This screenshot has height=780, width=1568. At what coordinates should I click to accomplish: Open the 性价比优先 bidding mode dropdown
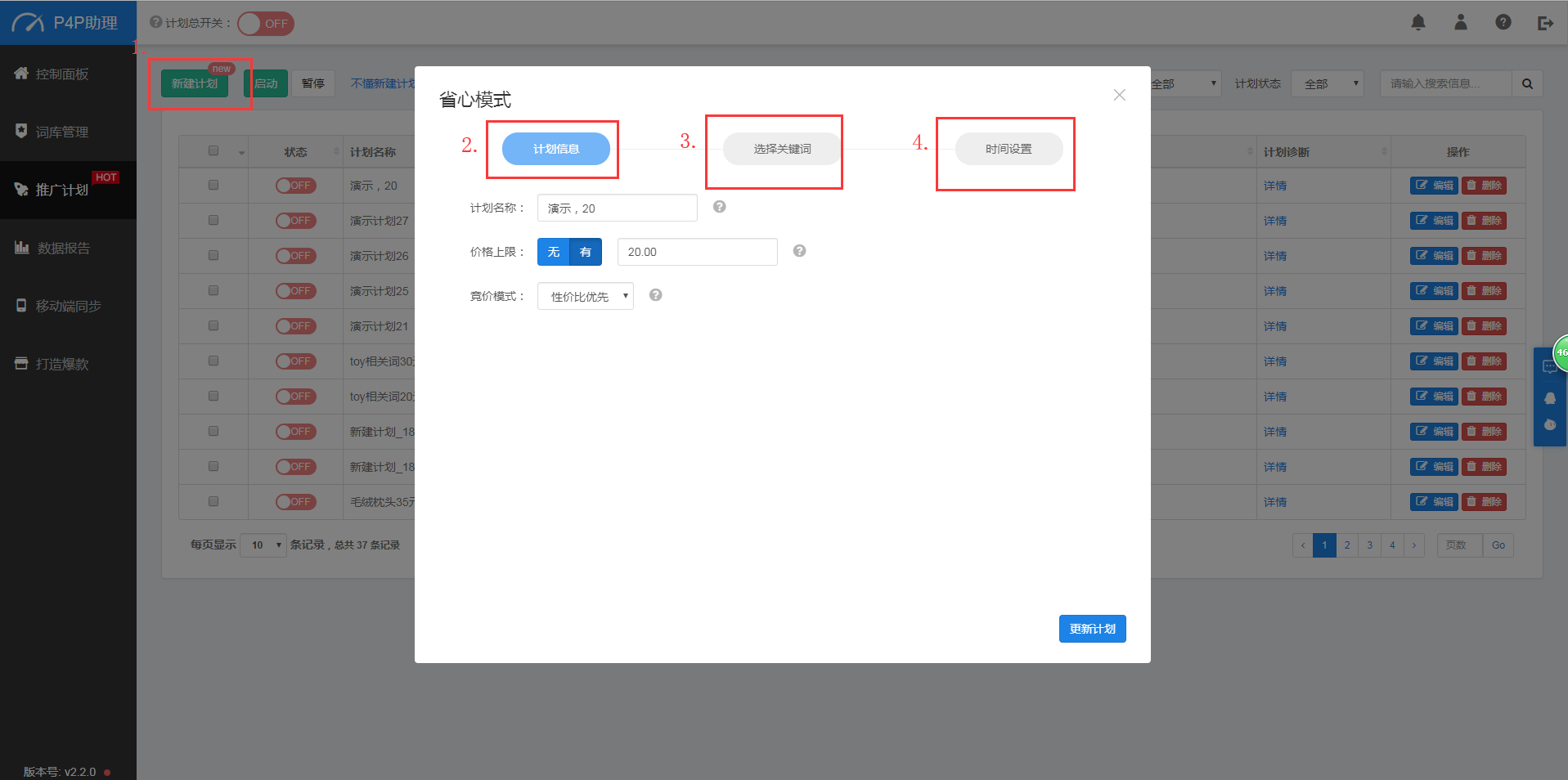[586, 296]
